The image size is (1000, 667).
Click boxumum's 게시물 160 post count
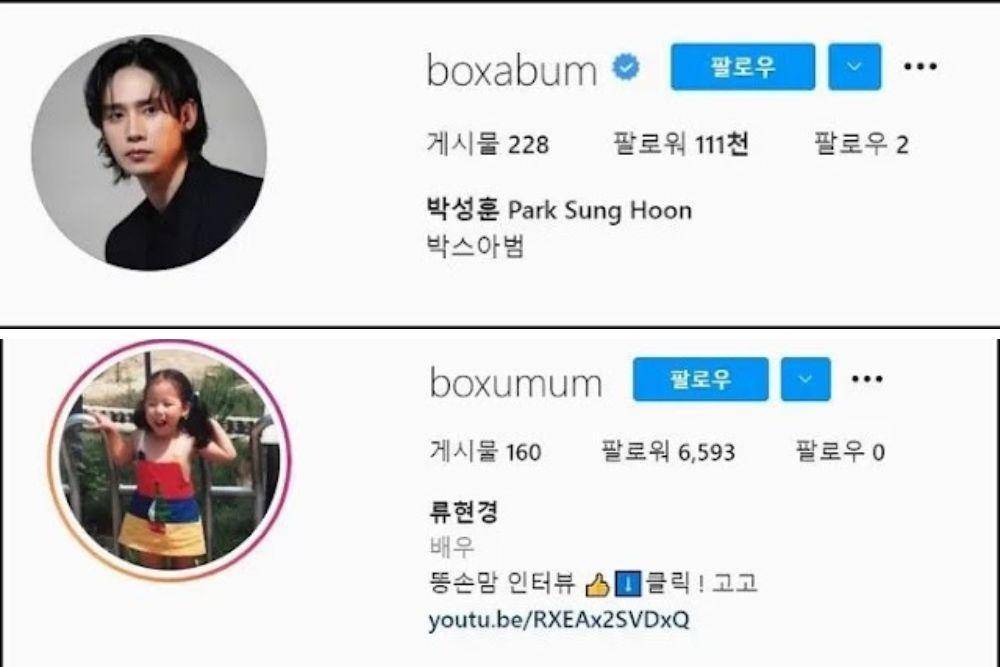[485, 452]
